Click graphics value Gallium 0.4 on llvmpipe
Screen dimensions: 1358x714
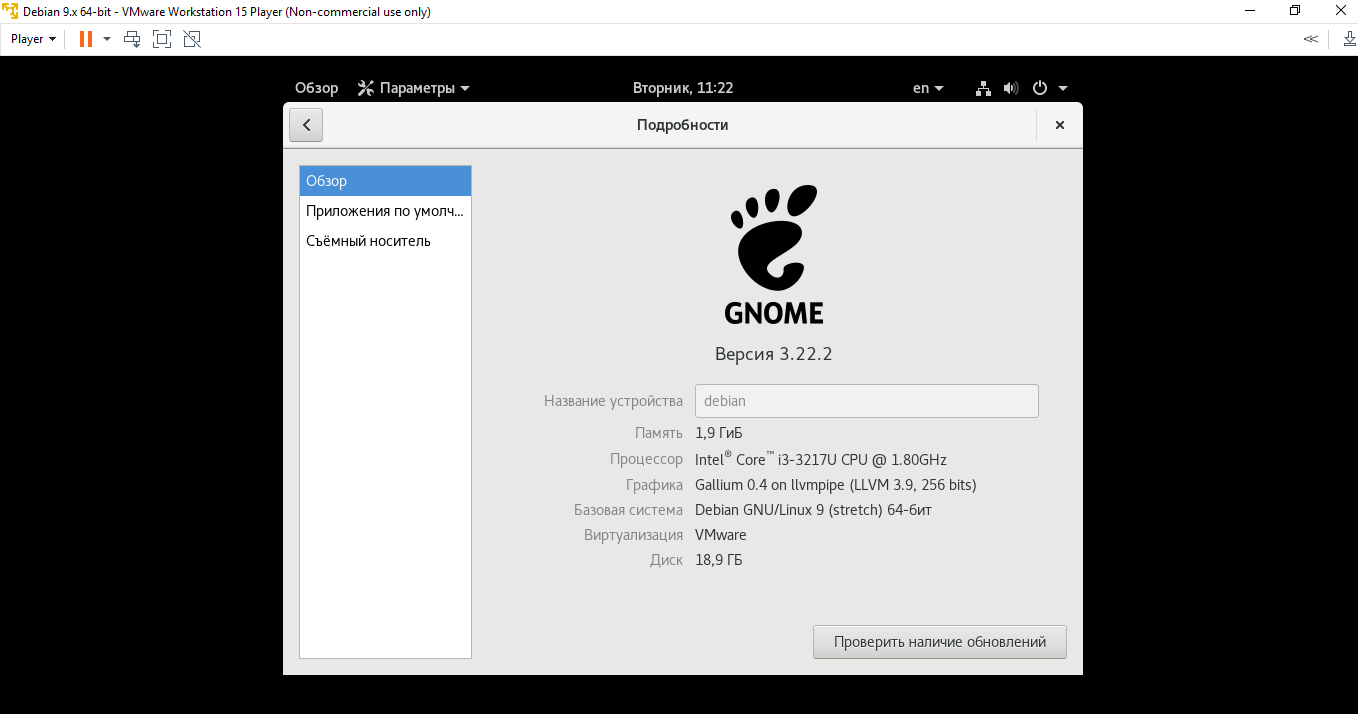tap(836, 485)
